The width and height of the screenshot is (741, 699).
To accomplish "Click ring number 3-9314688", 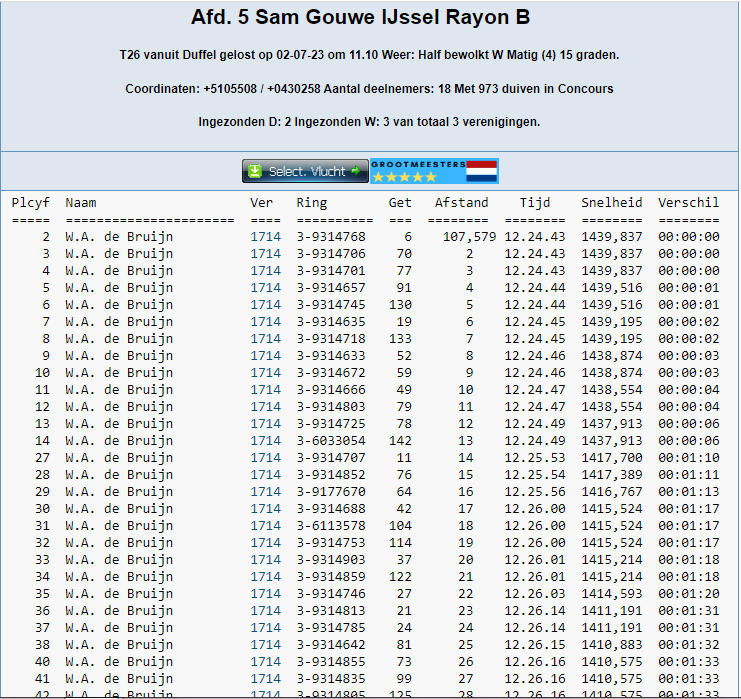I will tap(331, 509).
